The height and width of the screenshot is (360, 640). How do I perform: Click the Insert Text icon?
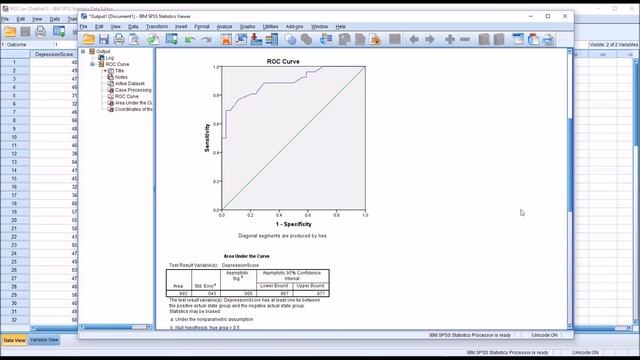(549, 39)
